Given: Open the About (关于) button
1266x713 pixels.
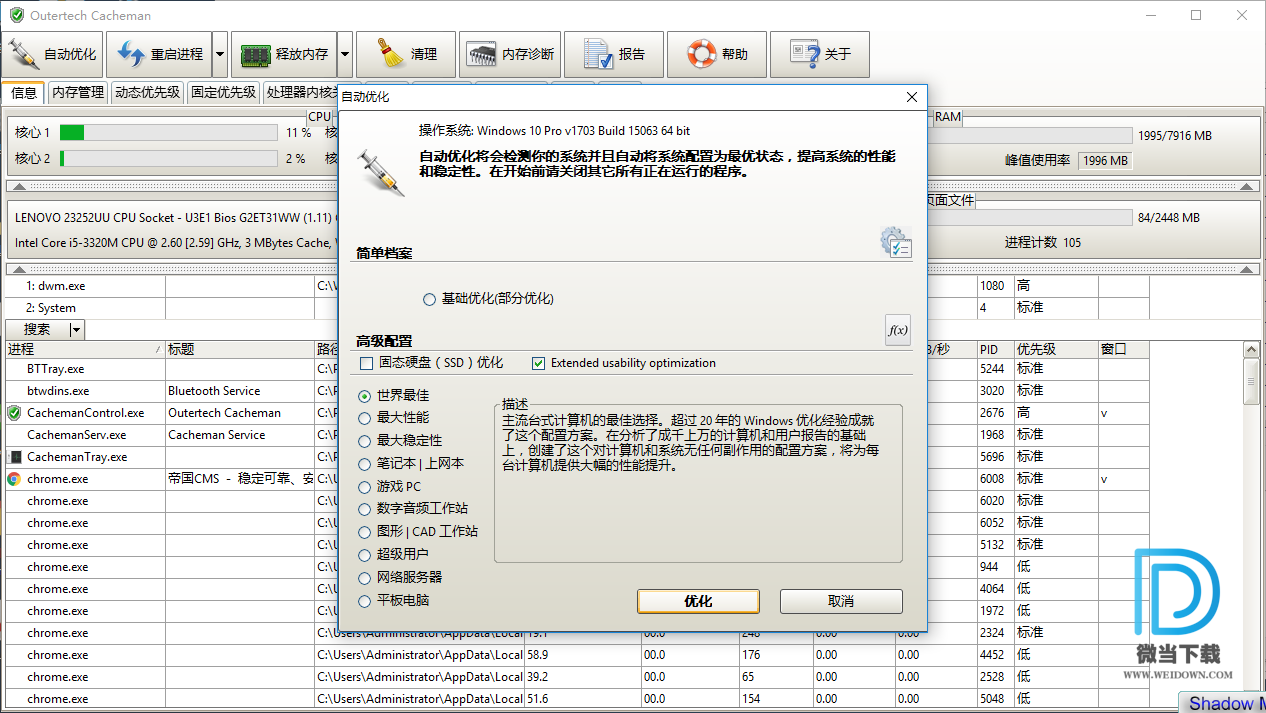Looking at the screenshot, I should click(x=820, y=54).
